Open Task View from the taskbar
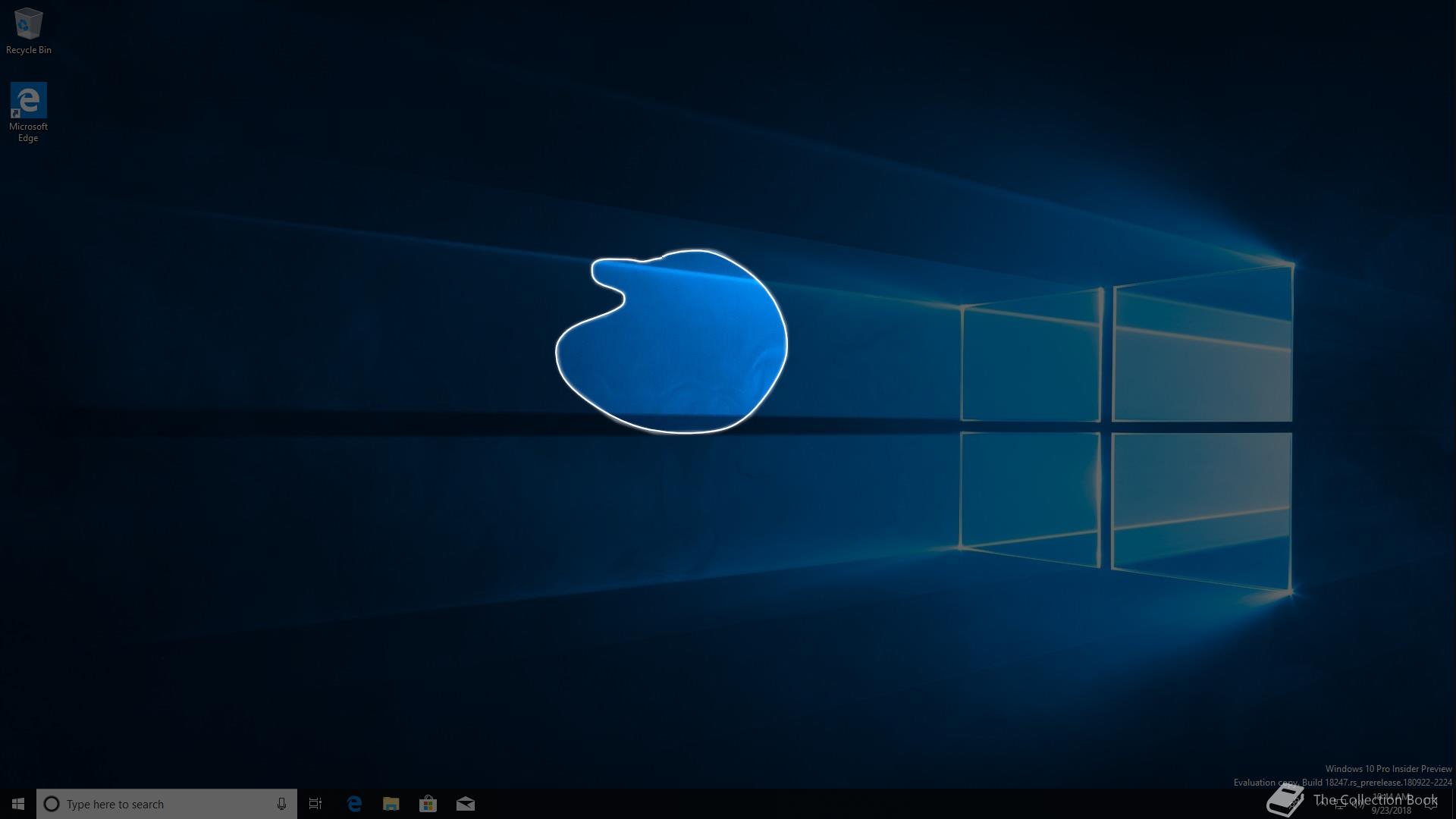 315,804
